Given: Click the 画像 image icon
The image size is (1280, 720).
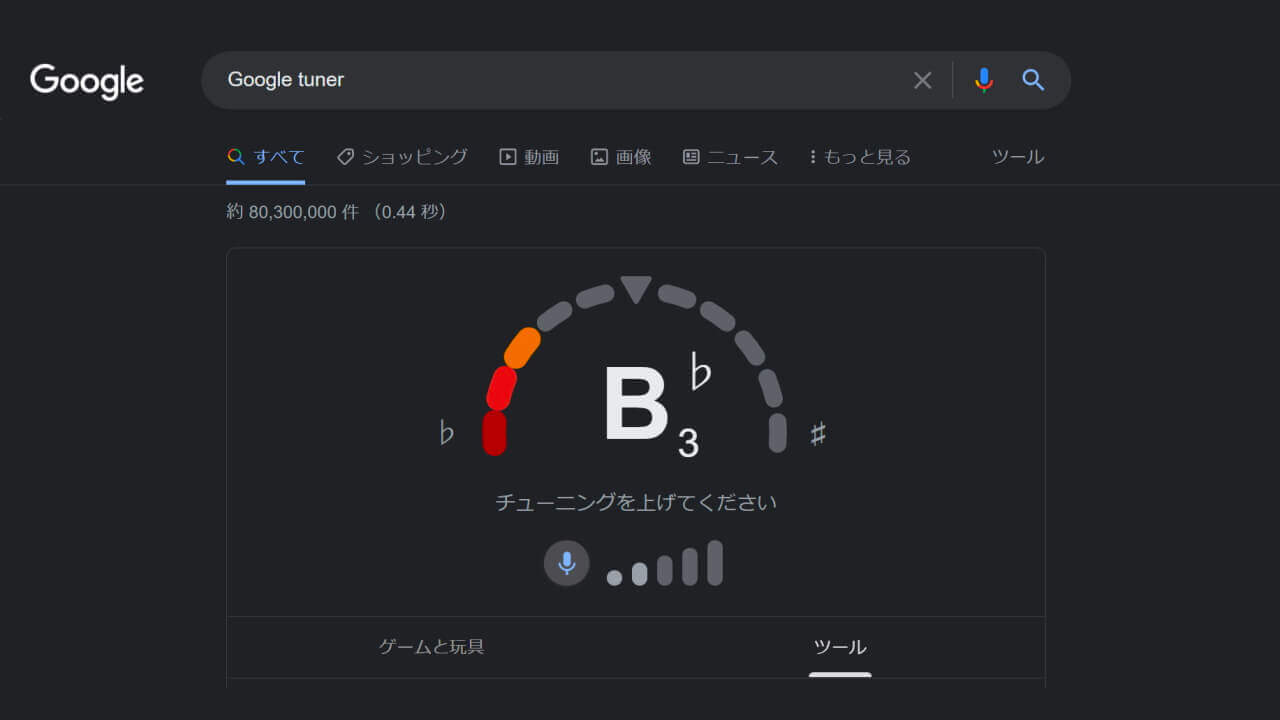Looking at the screenshot, I should [x=598, y=156].
